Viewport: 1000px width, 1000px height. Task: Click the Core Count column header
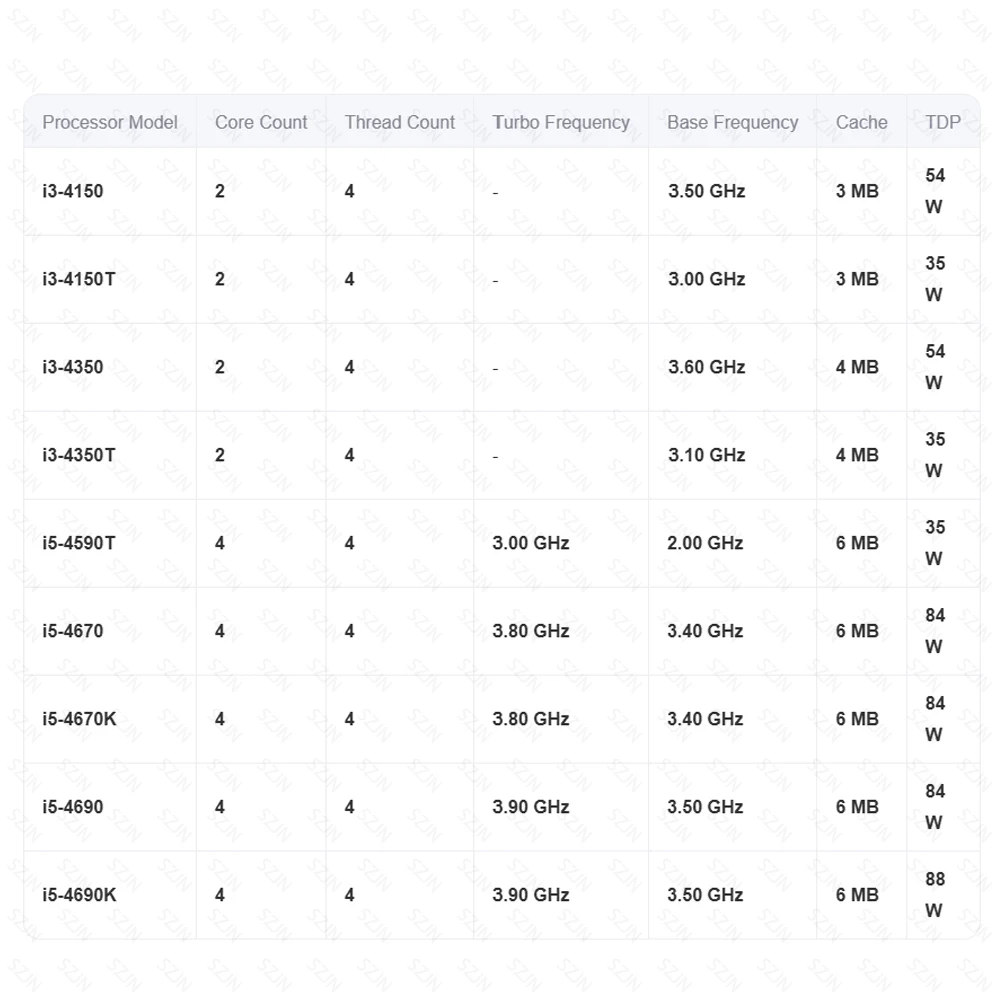pyautogui.click(x=261, y=122)
